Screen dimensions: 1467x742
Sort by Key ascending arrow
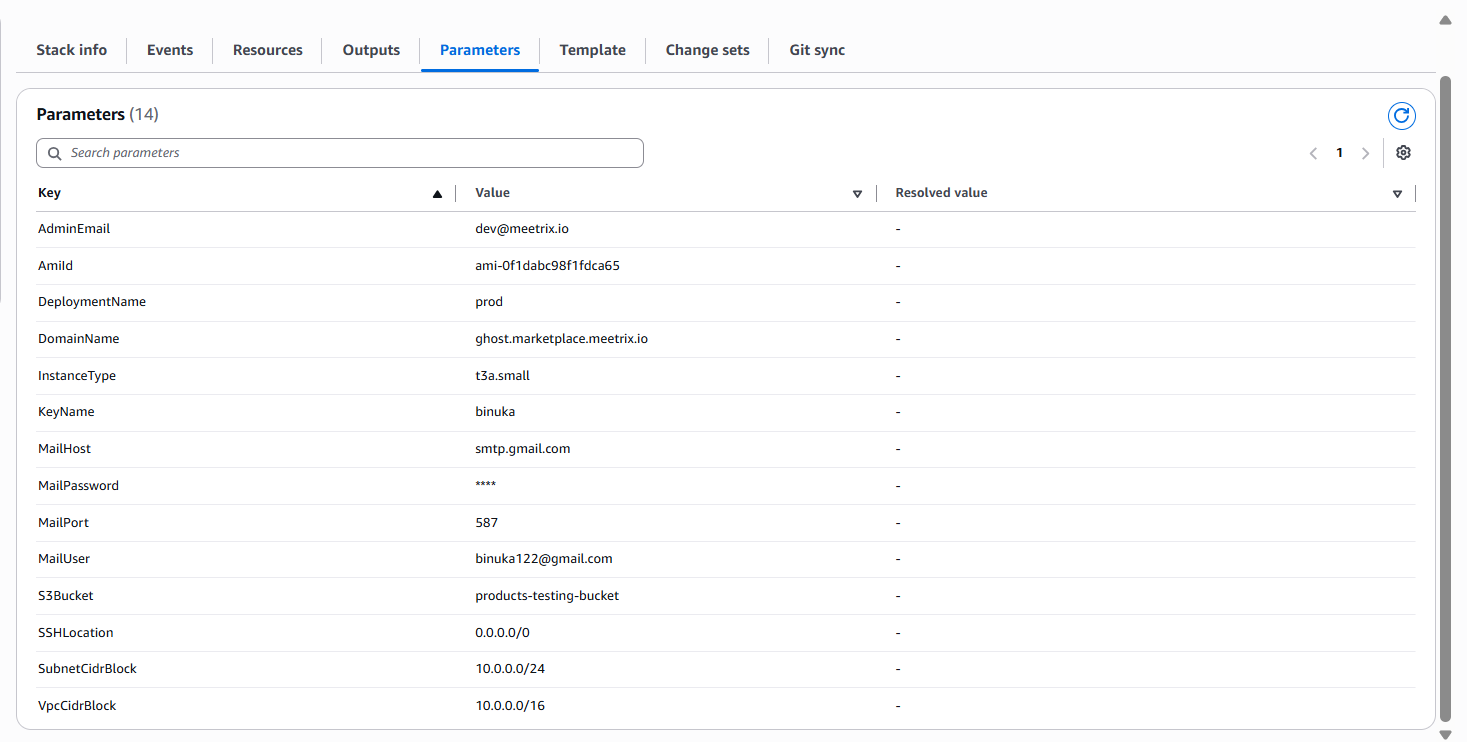(437, 194)
